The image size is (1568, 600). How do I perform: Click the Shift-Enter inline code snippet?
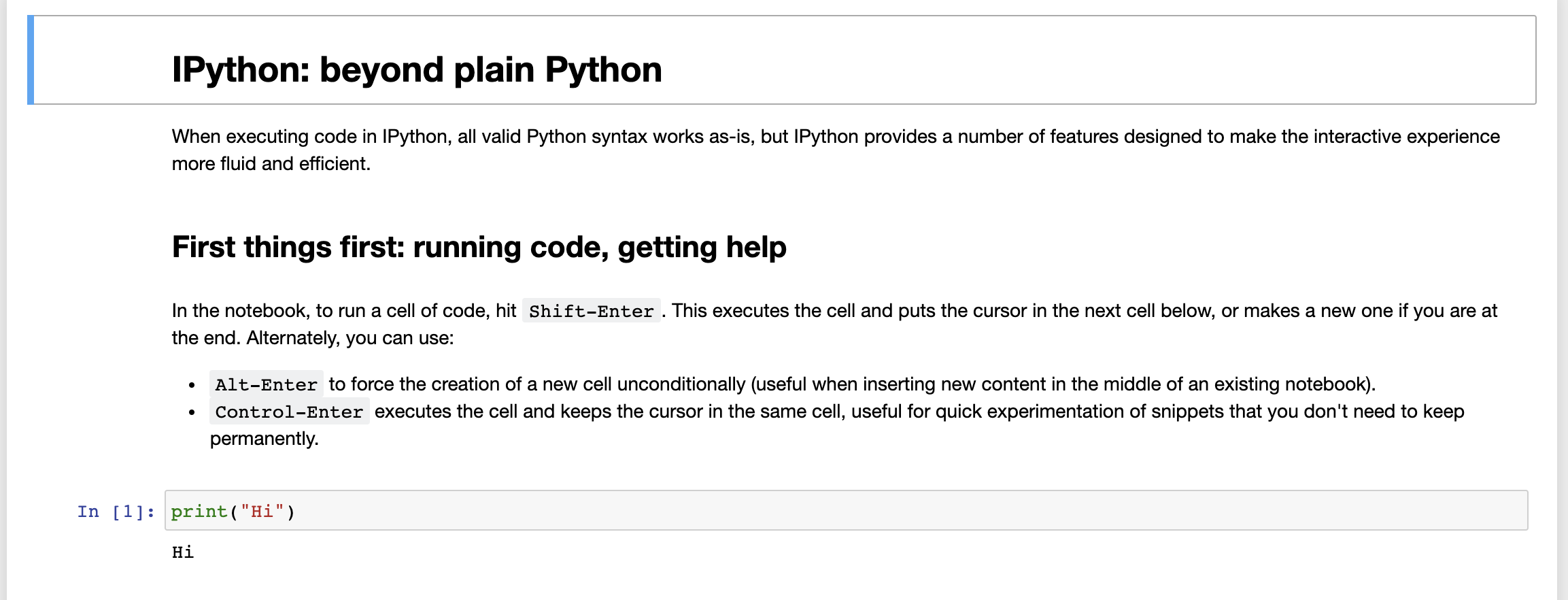tap(591, 311)
